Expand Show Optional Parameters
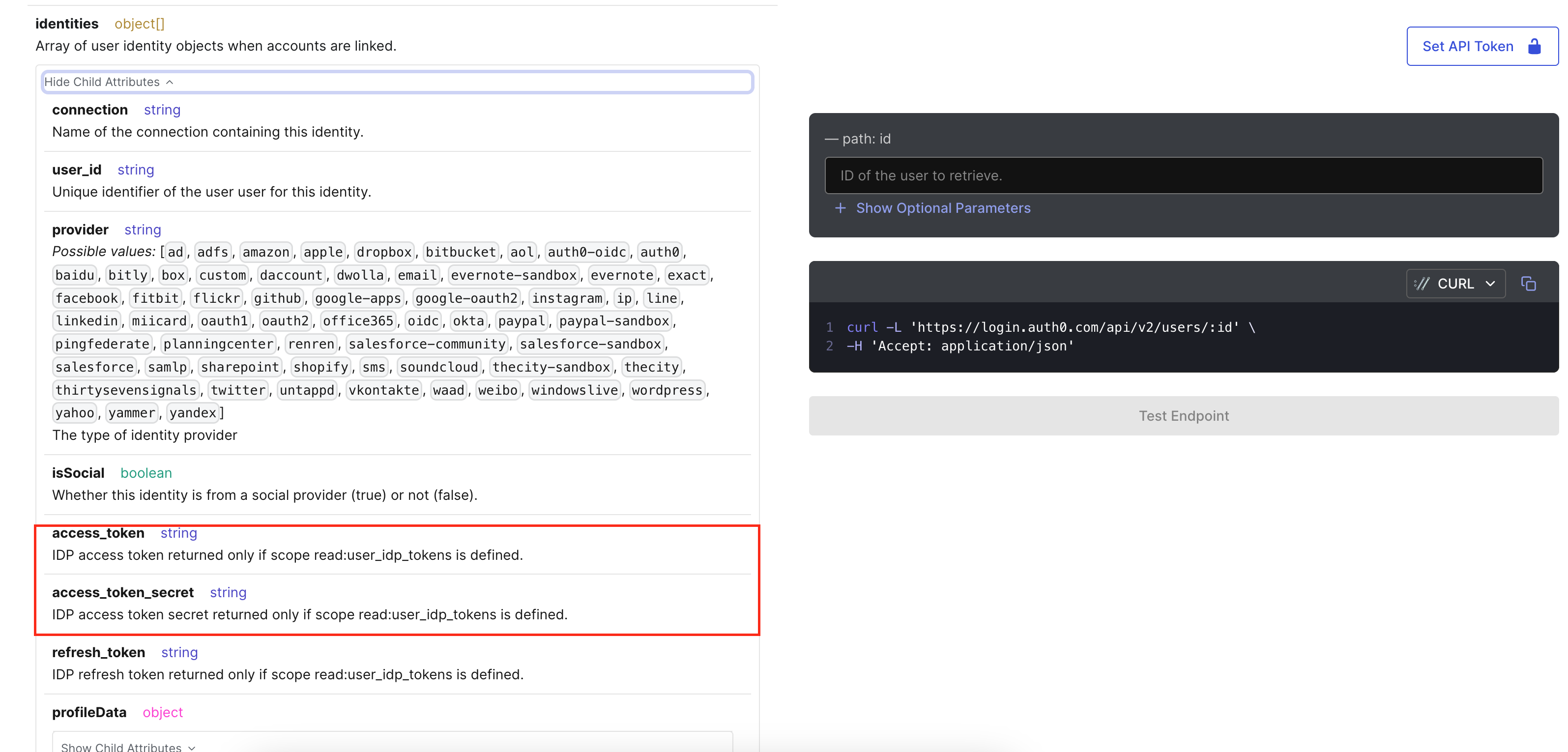 [x=943, y=208]
